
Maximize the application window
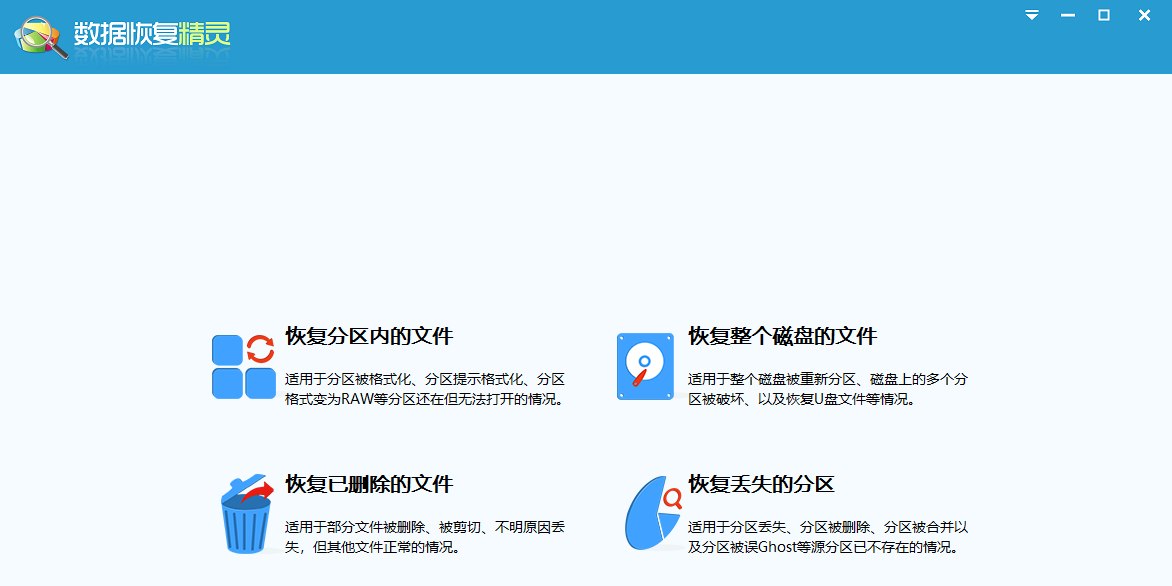(x=1105, y=15)
